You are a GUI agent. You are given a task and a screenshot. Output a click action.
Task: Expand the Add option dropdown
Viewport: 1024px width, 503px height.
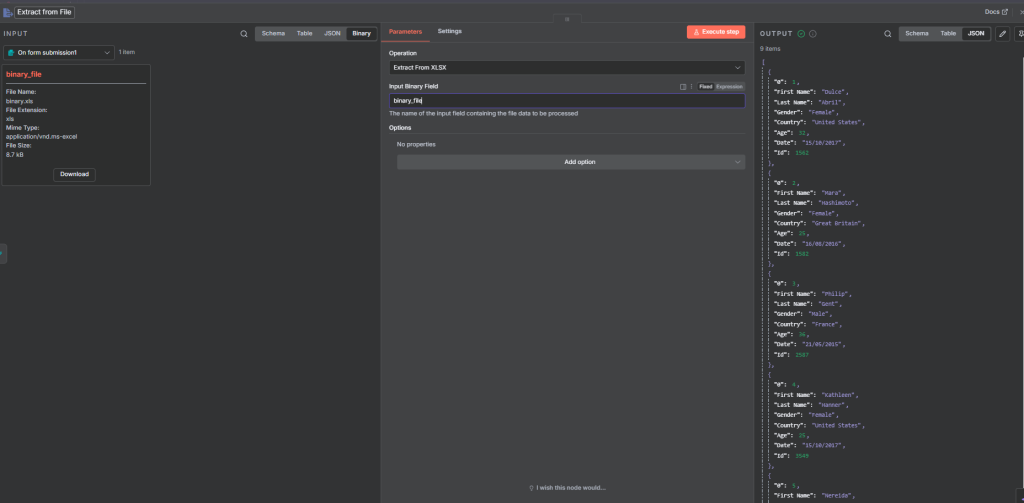(570, 162)
